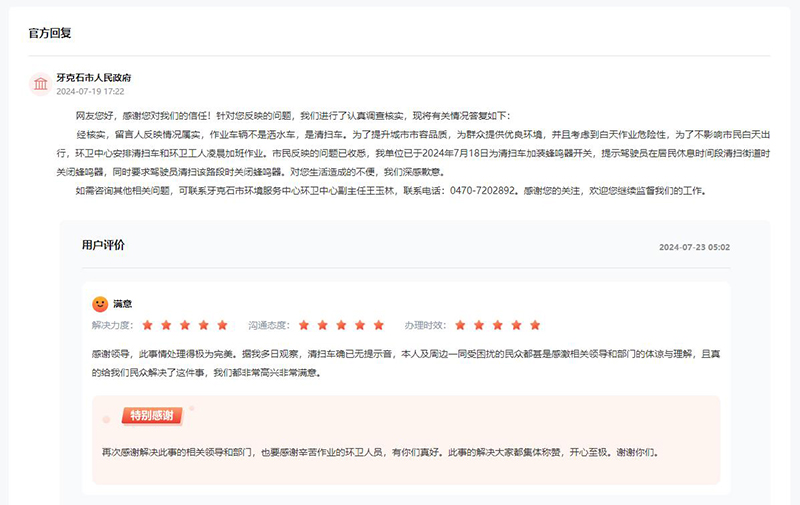Click first star of 解决力度 rating
Image resolution: width=800 pixels, height=505 pixels.
pos(147,325)
